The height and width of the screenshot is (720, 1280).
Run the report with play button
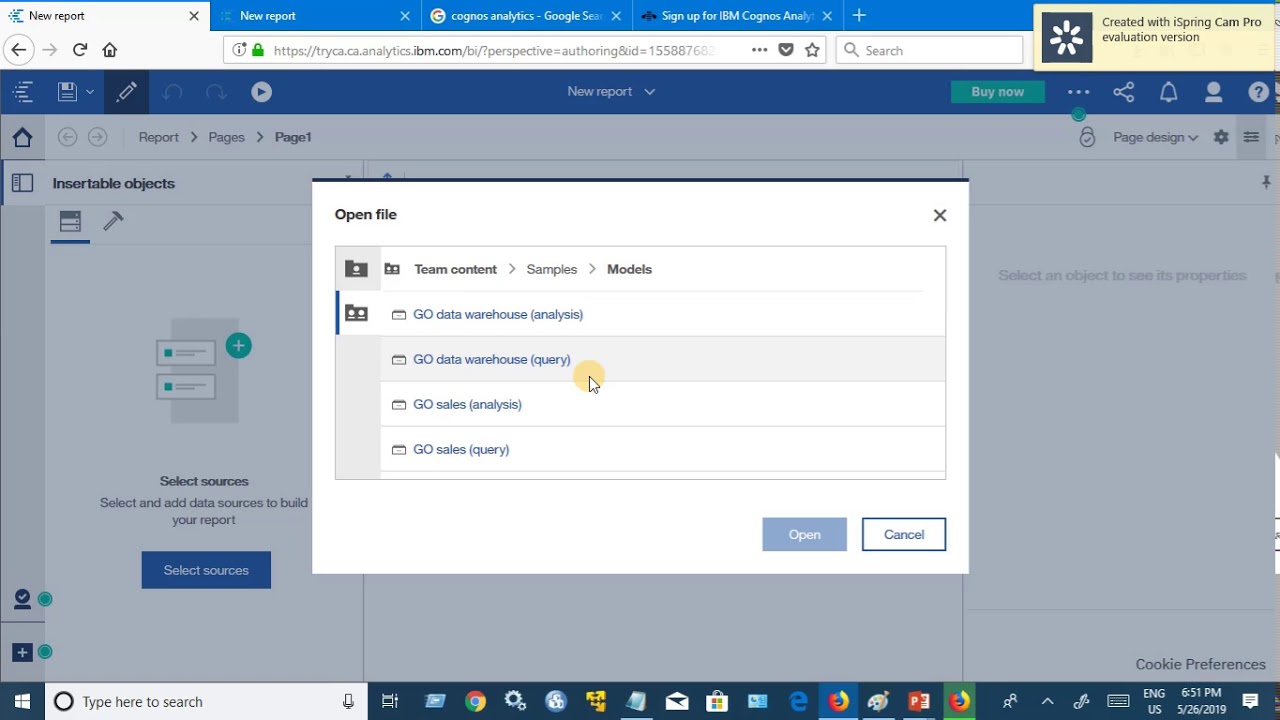[261, 92]
